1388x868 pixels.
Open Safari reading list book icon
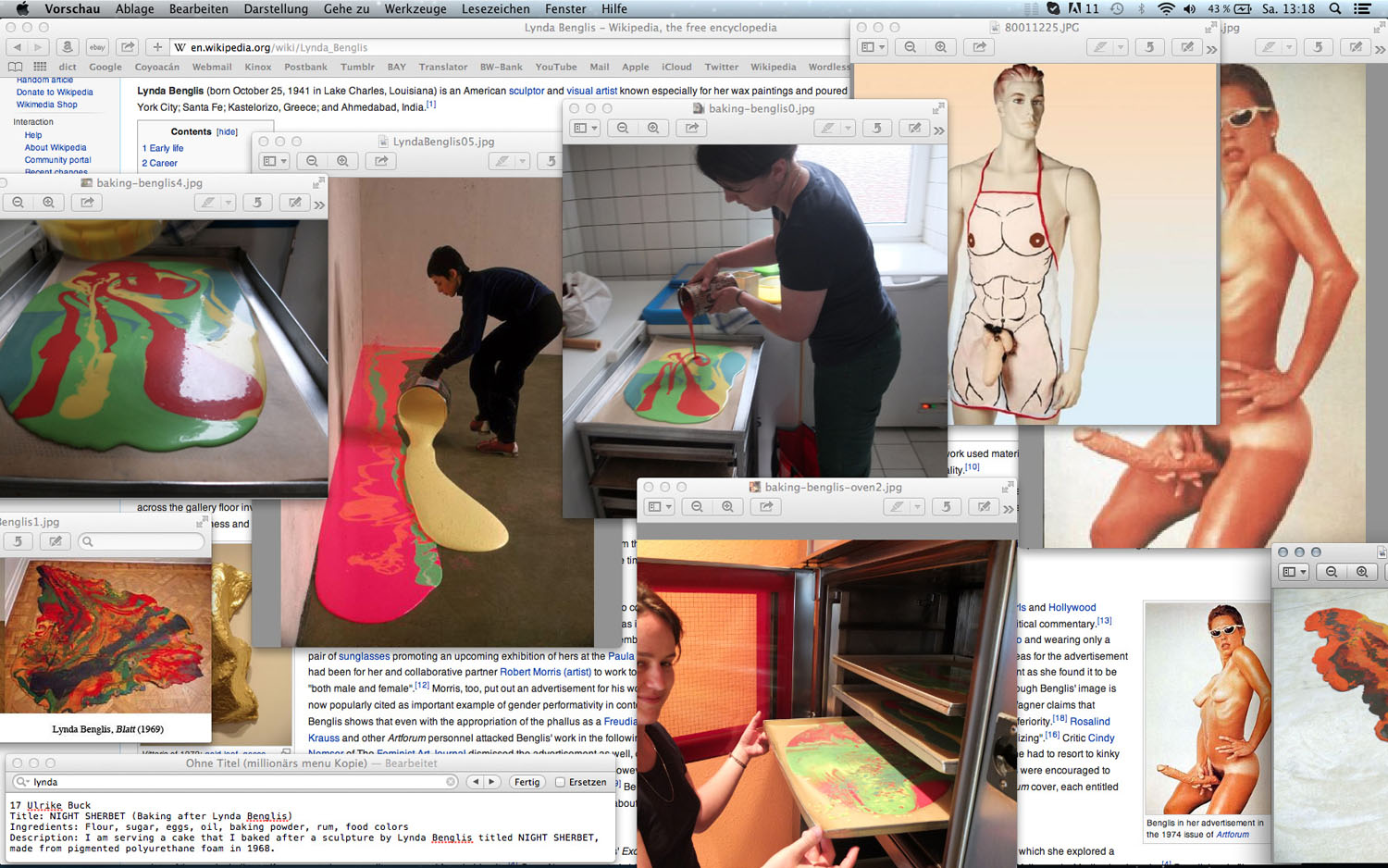[15, 67]
